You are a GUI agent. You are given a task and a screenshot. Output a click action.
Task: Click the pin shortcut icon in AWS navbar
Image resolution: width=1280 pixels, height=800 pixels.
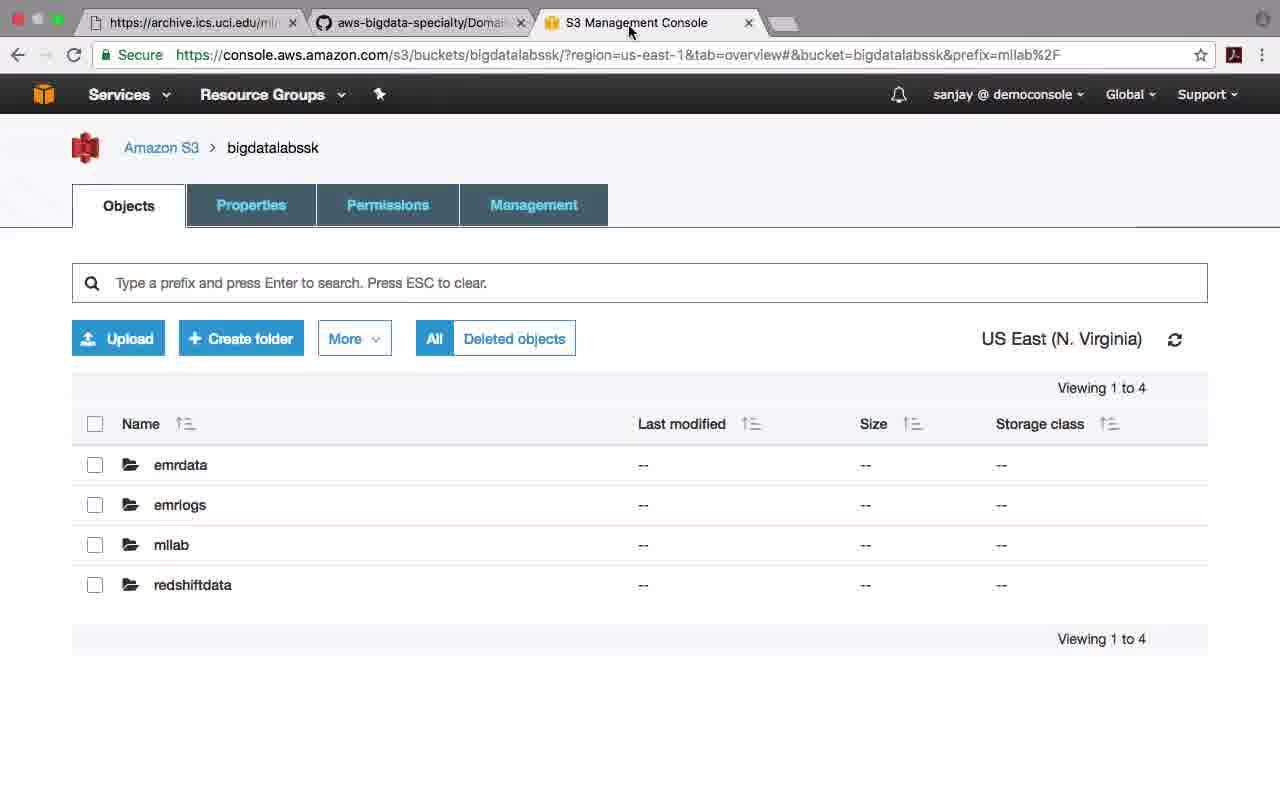(379, 94)
